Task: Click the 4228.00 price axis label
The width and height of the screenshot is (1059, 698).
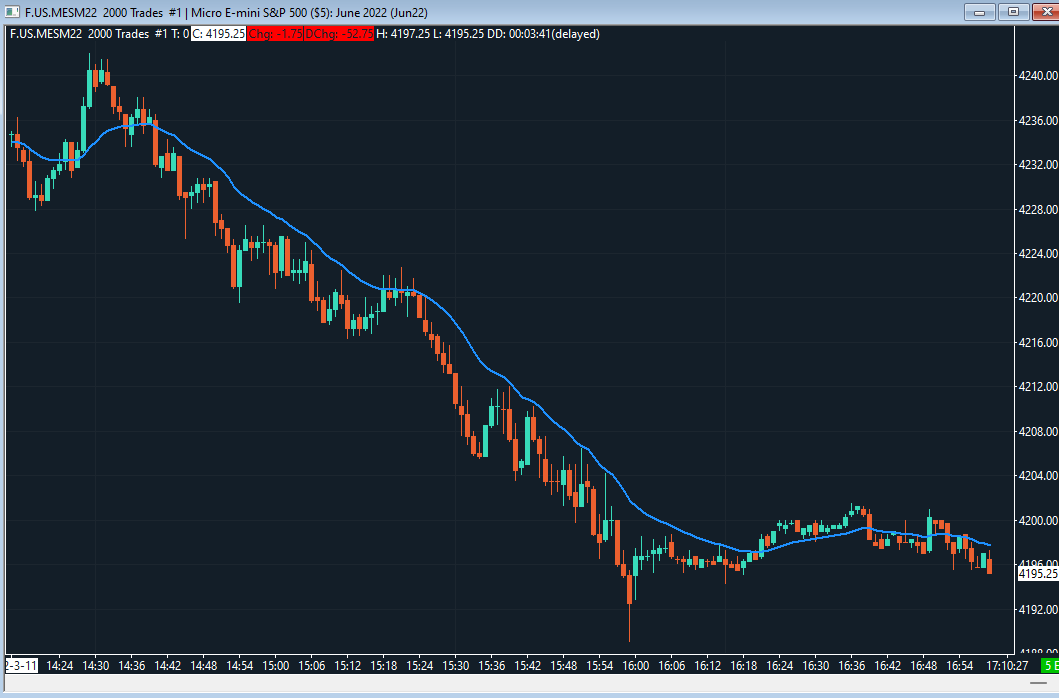Action: click(1037, 209)
